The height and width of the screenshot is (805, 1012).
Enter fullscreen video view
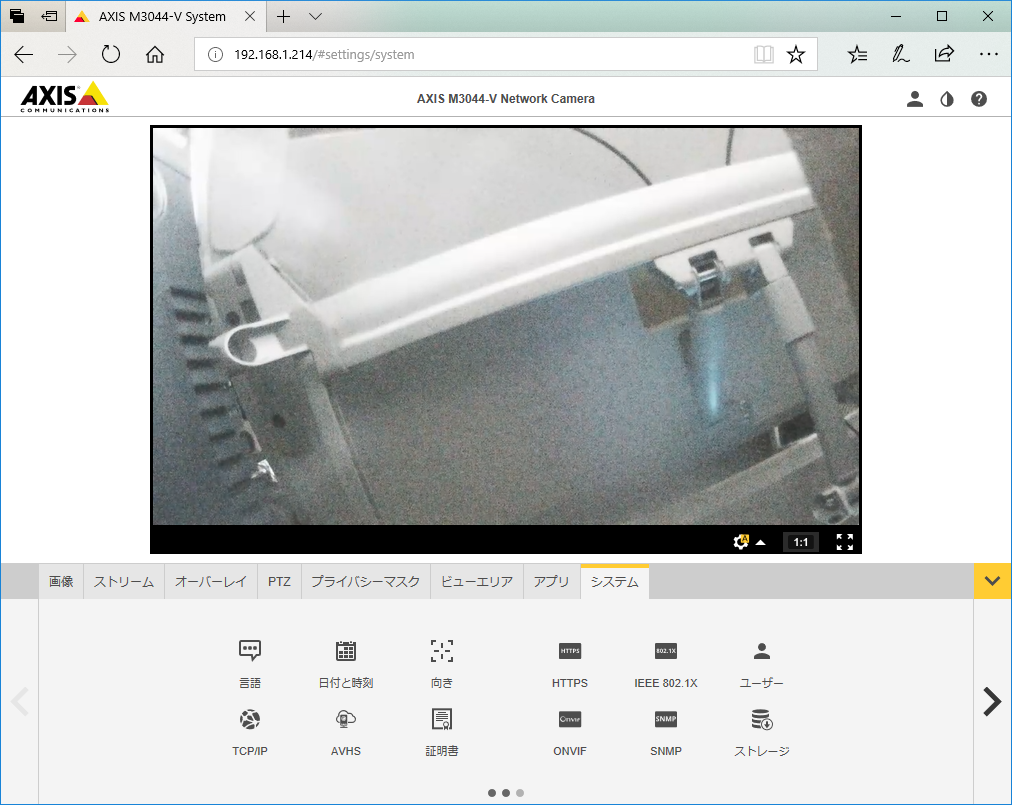pyautogui.click(x=844, y=542)
